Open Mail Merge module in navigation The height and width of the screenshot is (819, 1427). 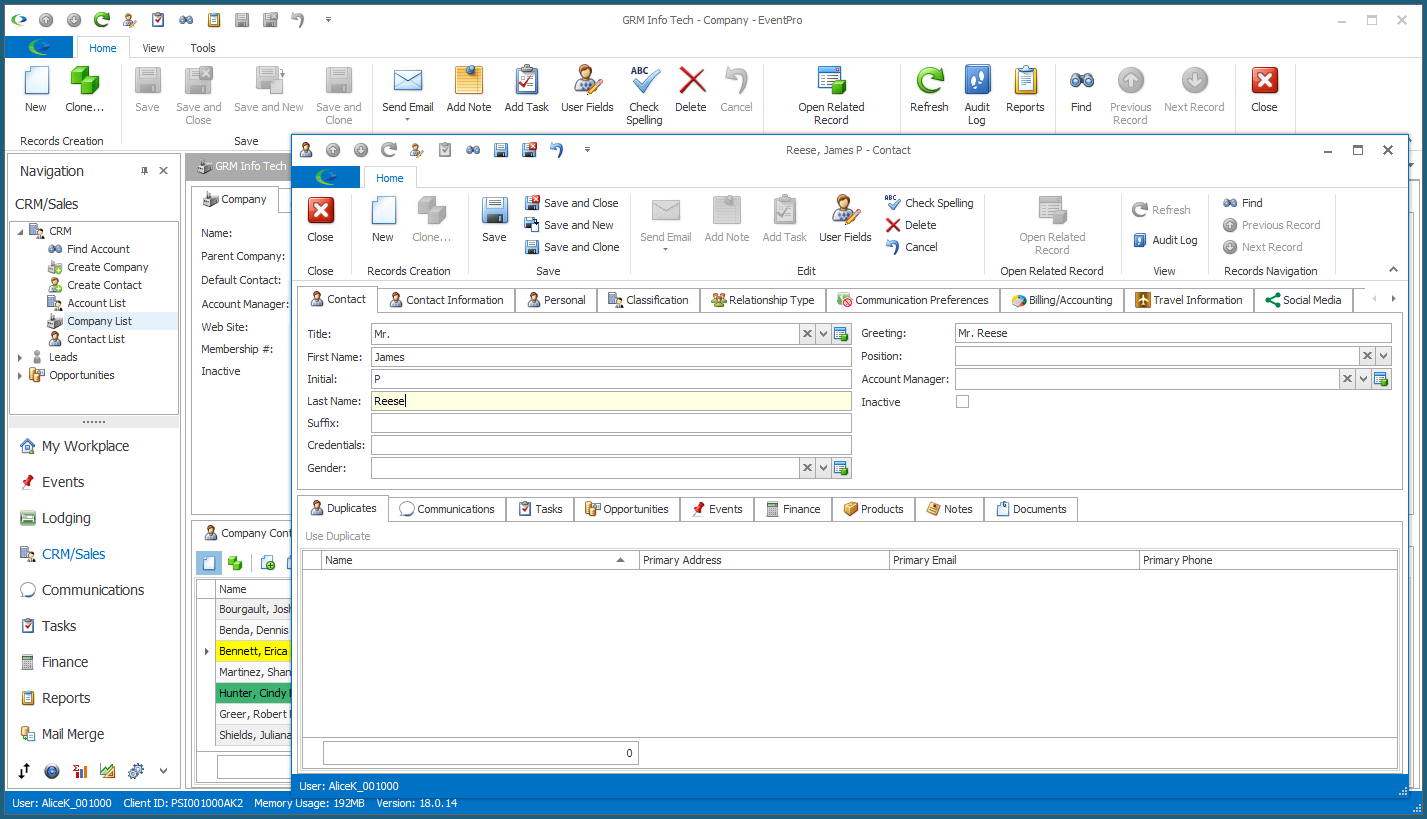[73, 734]
